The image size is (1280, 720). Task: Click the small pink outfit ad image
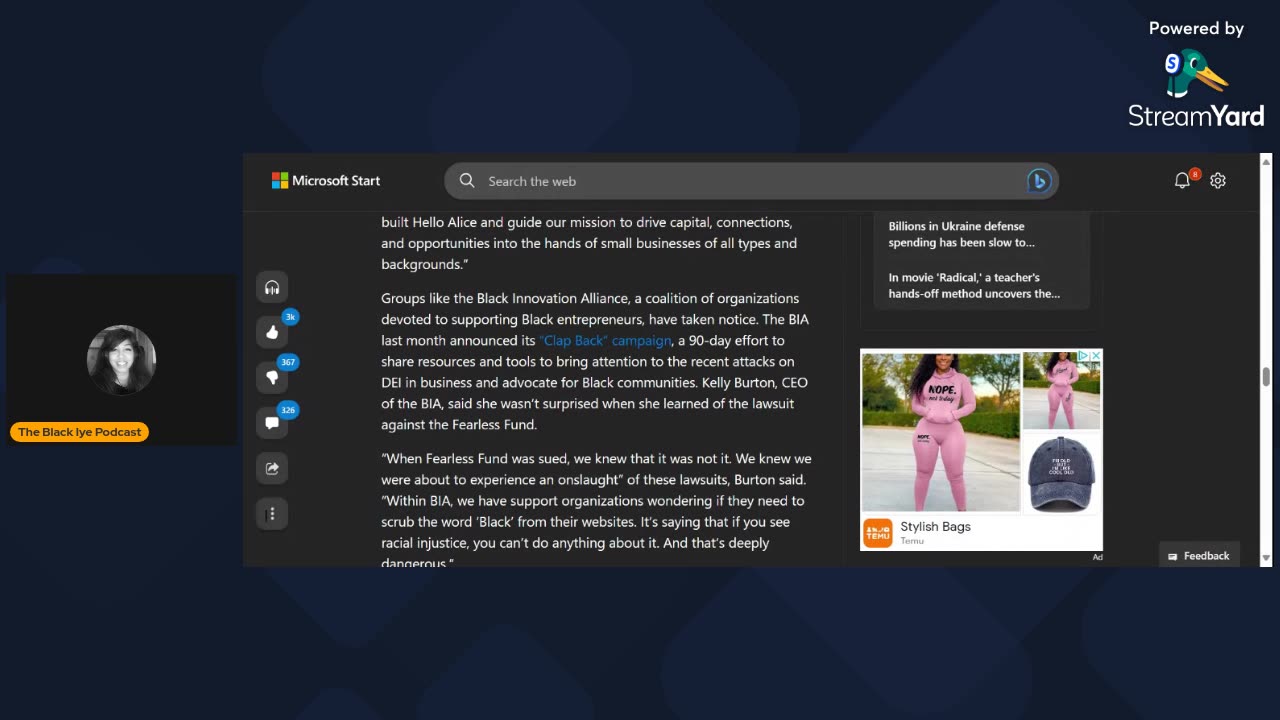[1062, 391]
